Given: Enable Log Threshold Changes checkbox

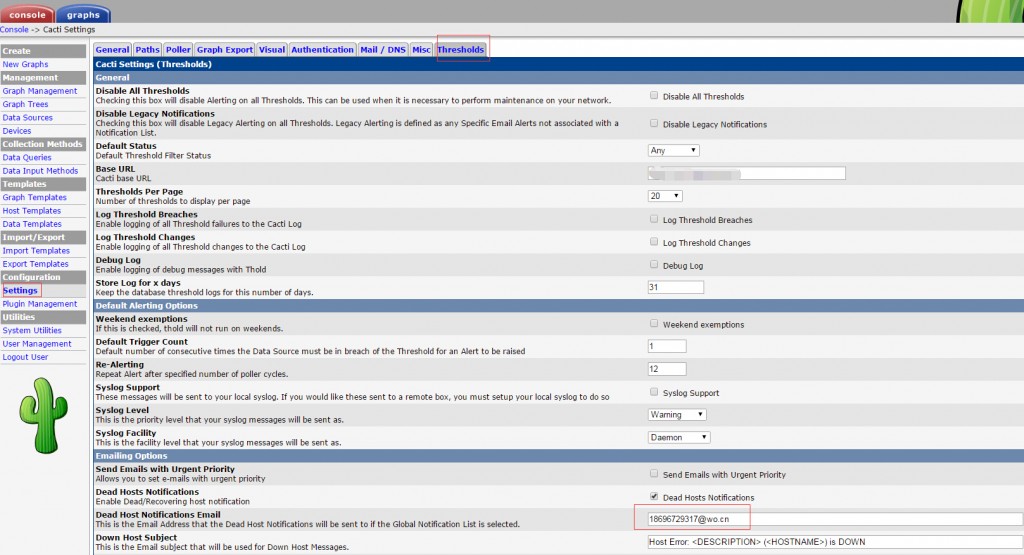Looking at the screenshot, I should point(654,242).
